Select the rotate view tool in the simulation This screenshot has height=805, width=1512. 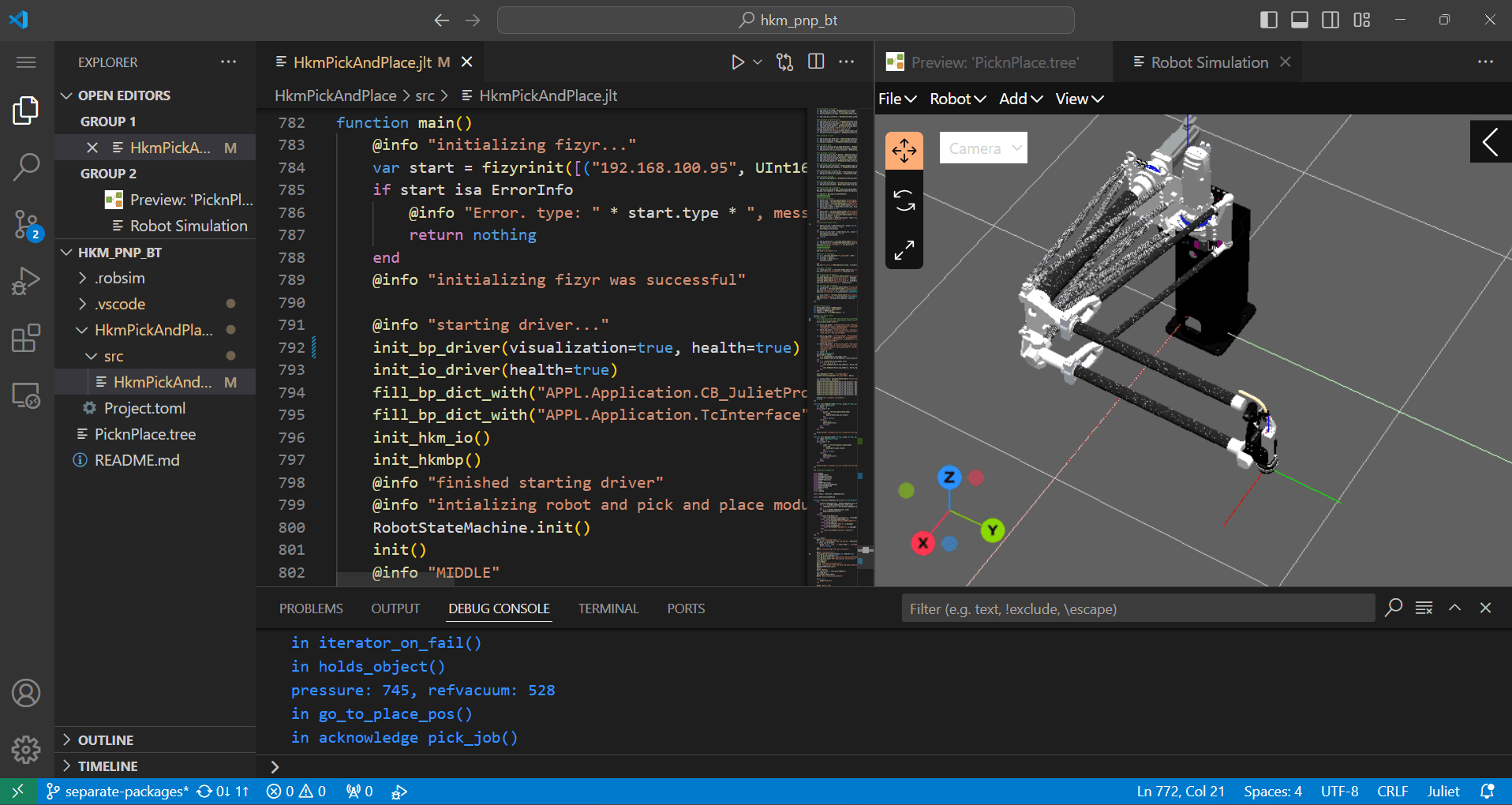coord(904,200)
